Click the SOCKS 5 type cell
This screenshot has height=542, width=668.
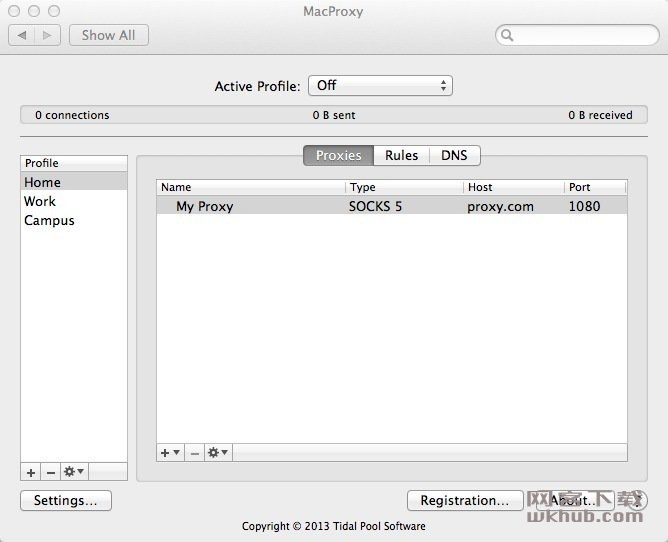[x=375, y=206]
